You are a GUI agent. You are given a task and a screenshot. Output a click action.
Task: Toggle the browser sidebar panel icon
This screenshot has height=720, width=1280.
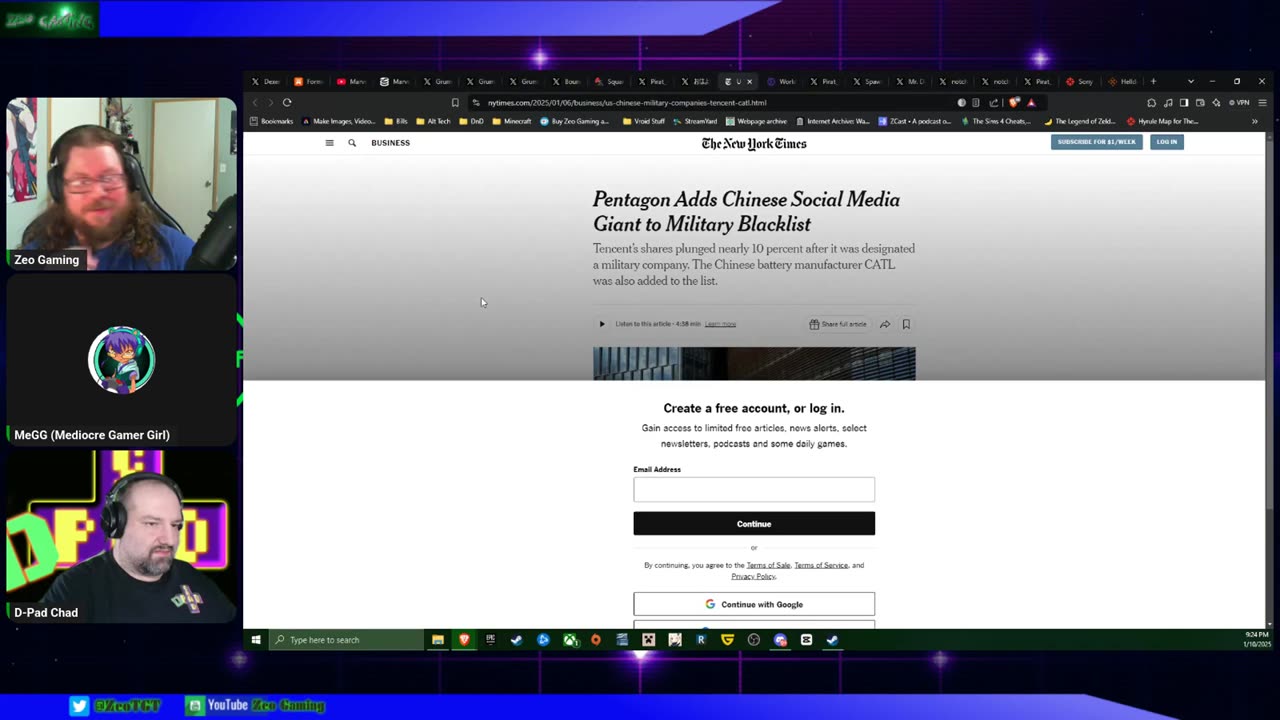pos(1184,102)
